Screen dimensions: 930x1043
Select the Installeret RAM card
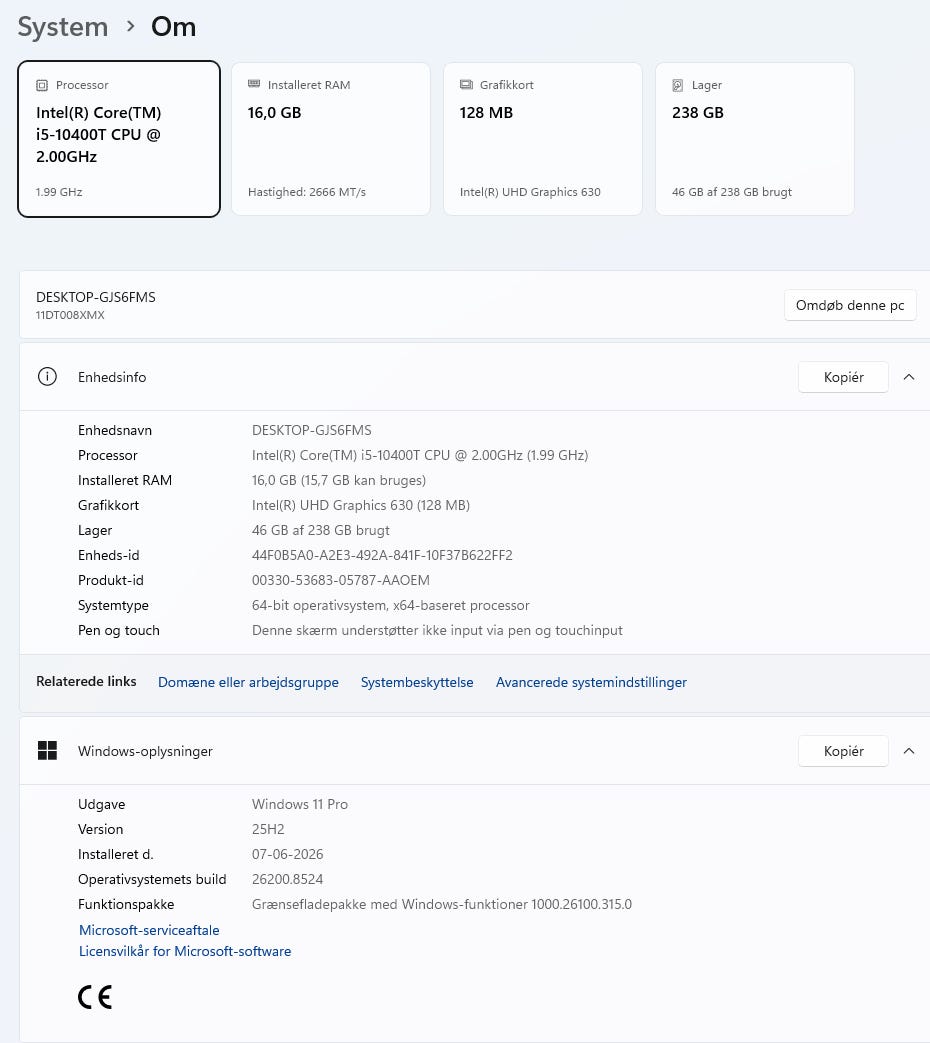click(331, 139)
